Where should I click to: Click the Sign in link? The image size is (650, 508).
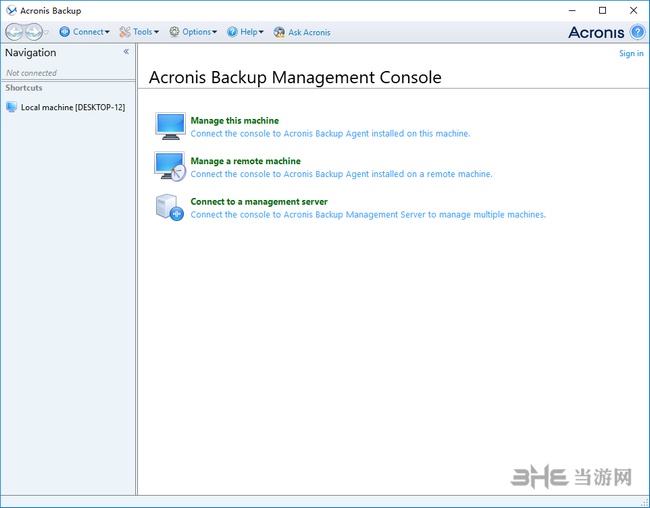(x=631, y=53)
